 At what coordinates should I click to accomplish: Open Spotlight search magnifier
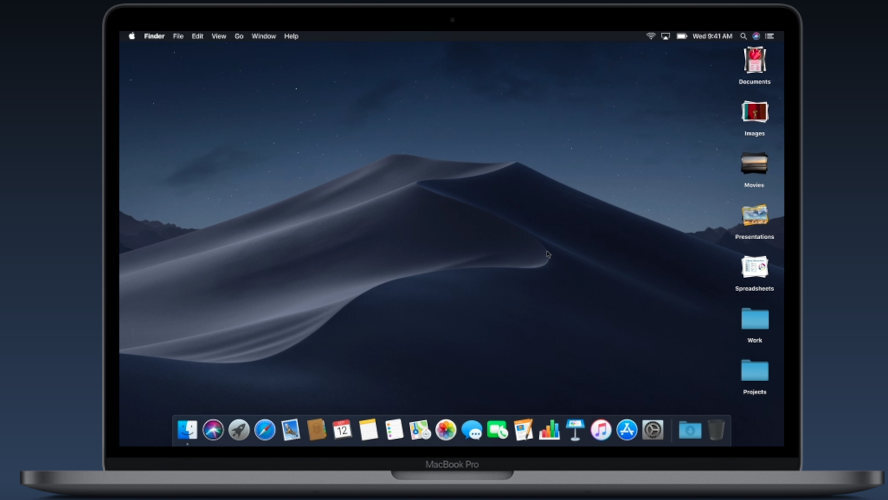coord(743,36)
